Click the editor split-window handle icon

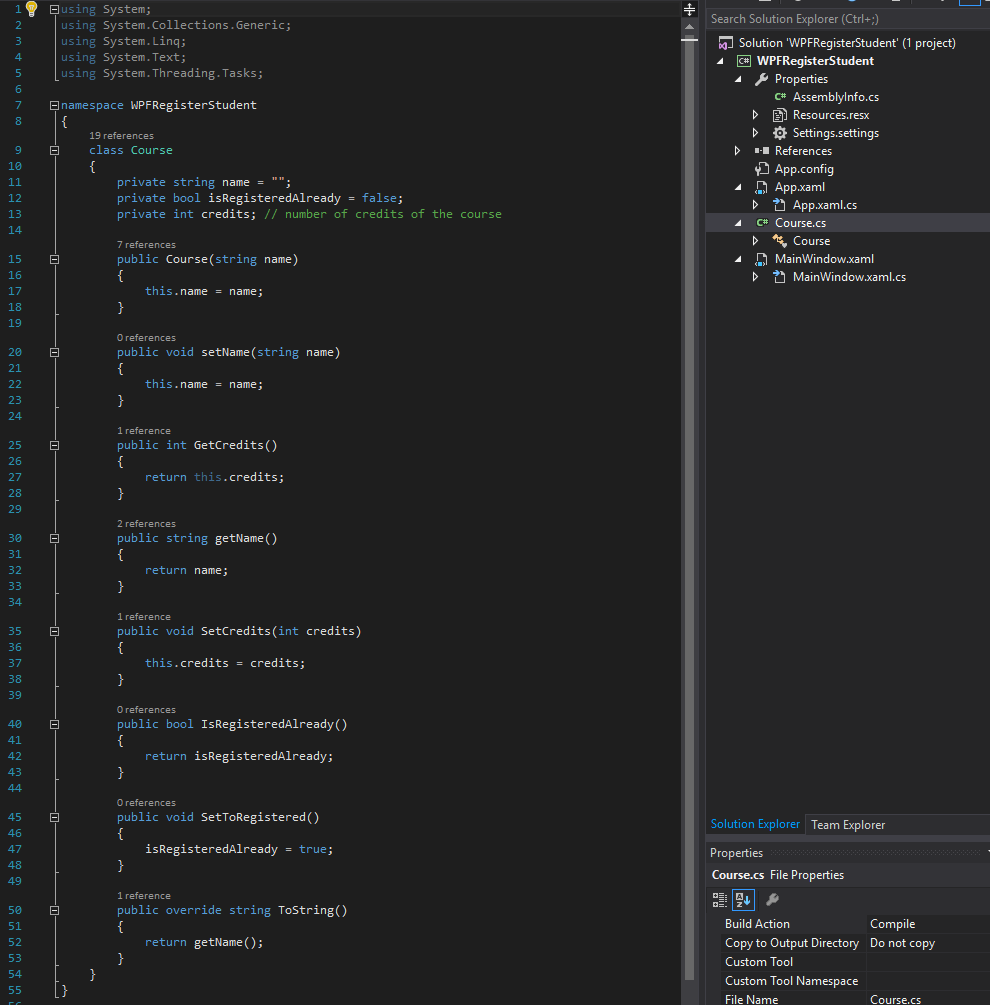click(689, 9)
